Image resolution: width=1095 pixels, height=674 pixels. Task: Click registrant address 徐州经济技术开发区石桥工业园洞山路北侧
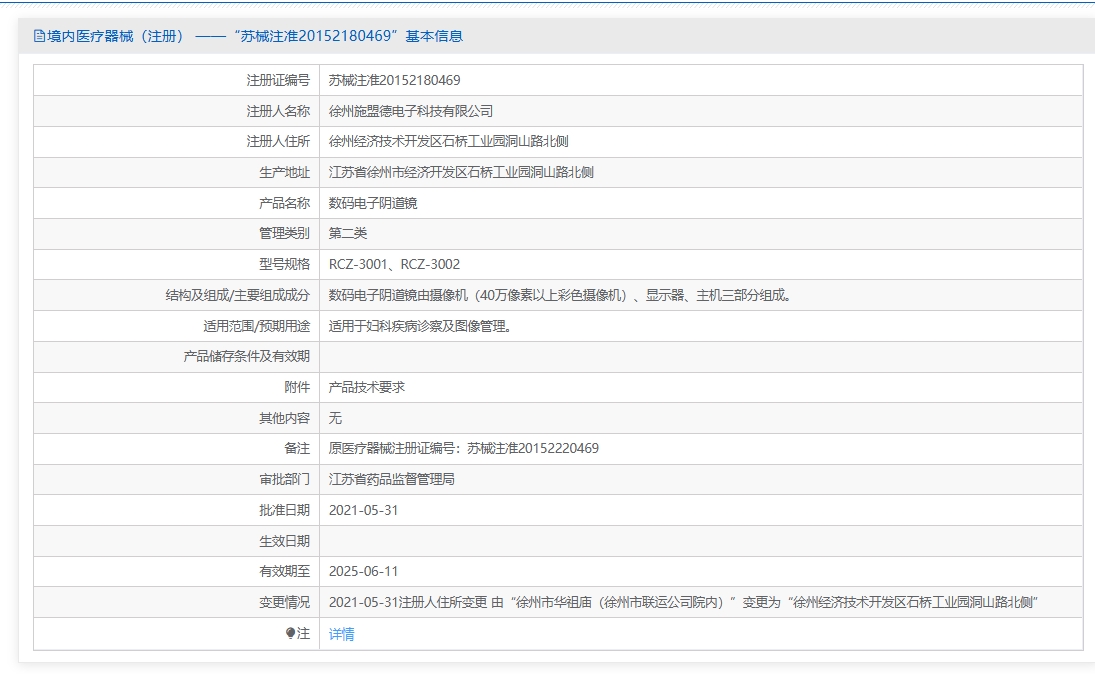pyautogui.click(x=448, y=142)
